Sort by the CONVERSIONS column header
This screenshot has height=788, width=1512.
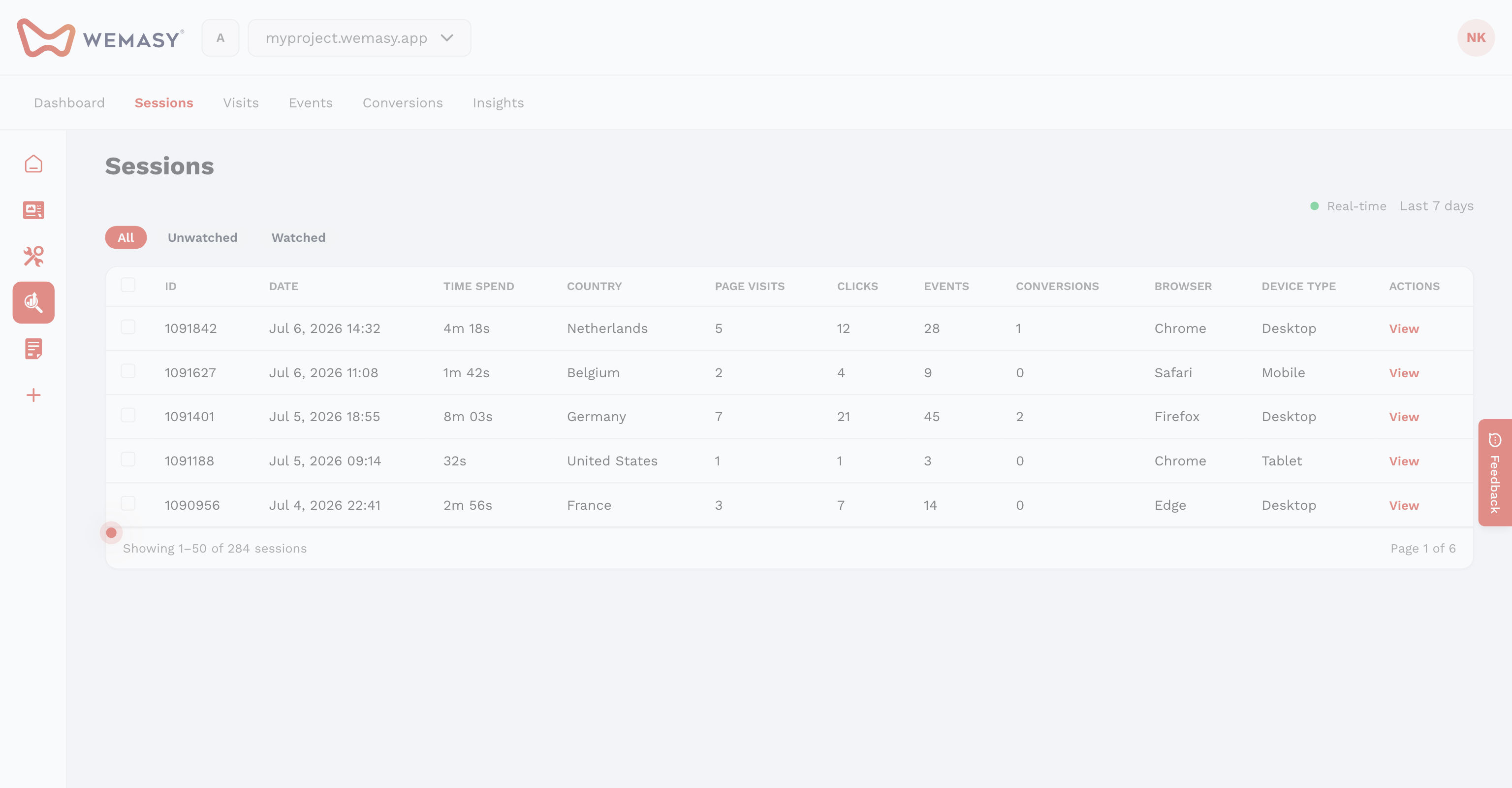(1057, 286)
